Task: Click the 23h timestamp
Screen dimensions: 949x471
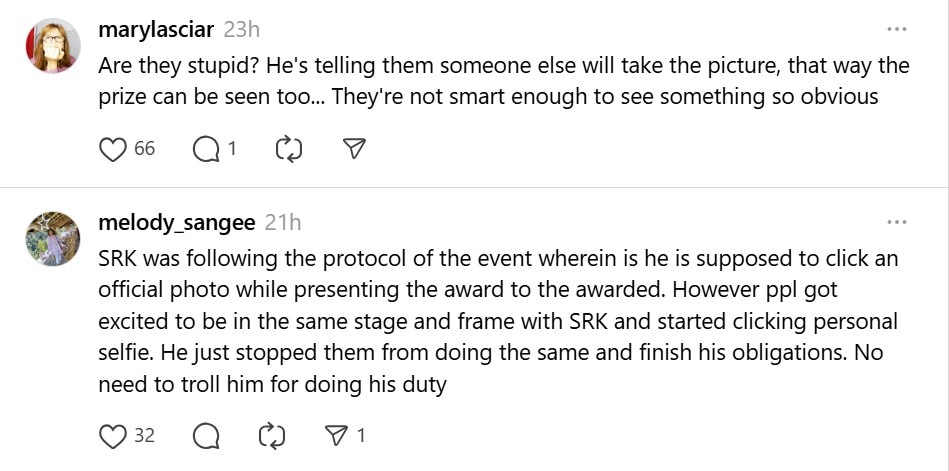Action: click(x=243, y=29)
